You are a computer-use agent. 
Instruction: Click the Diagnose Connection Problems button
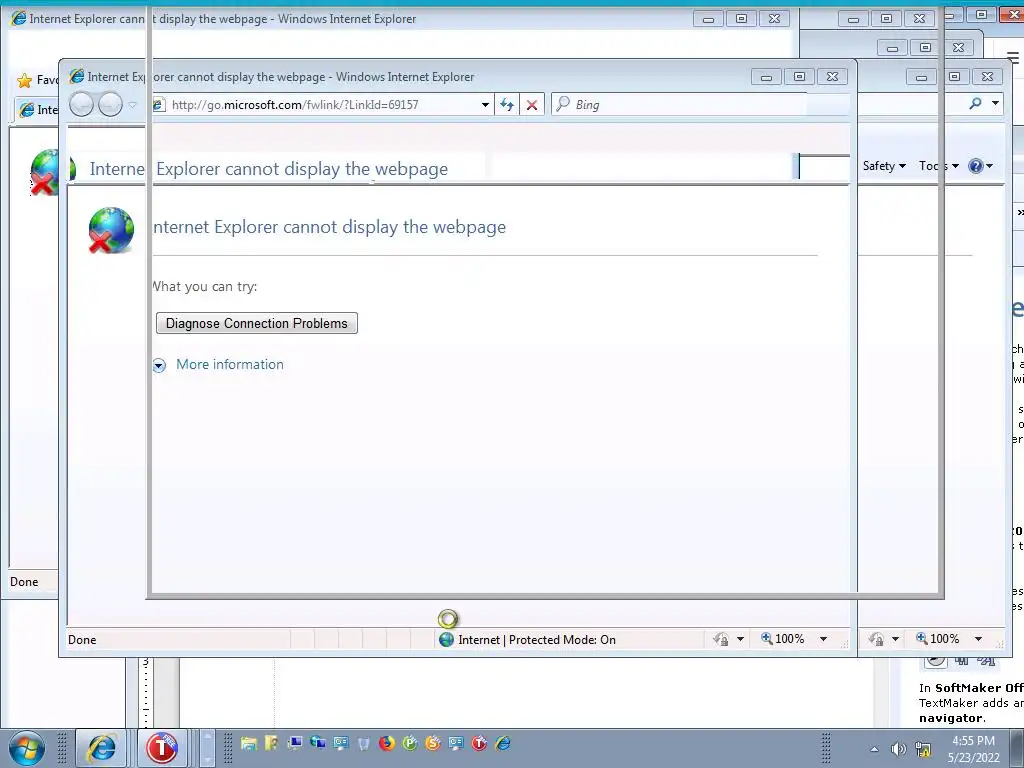point(257,323)
